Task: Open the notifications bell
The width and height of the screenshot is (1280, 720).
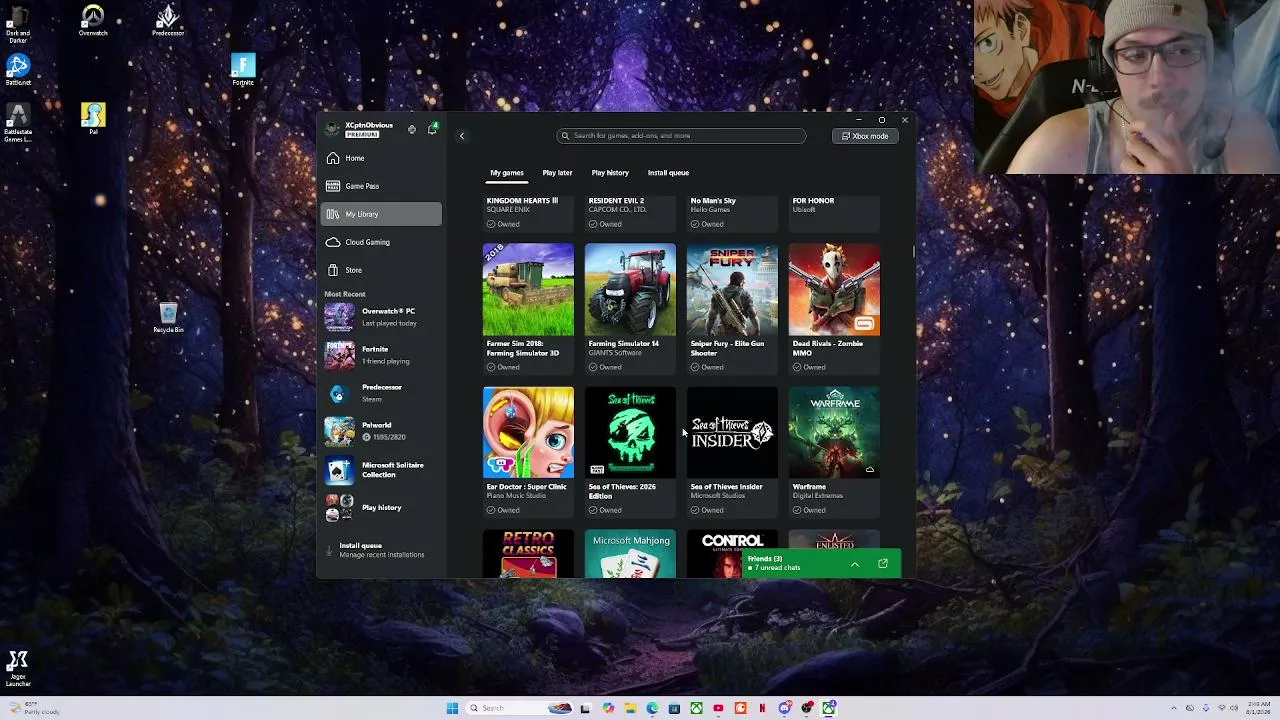Action: [x=432, y=129]
